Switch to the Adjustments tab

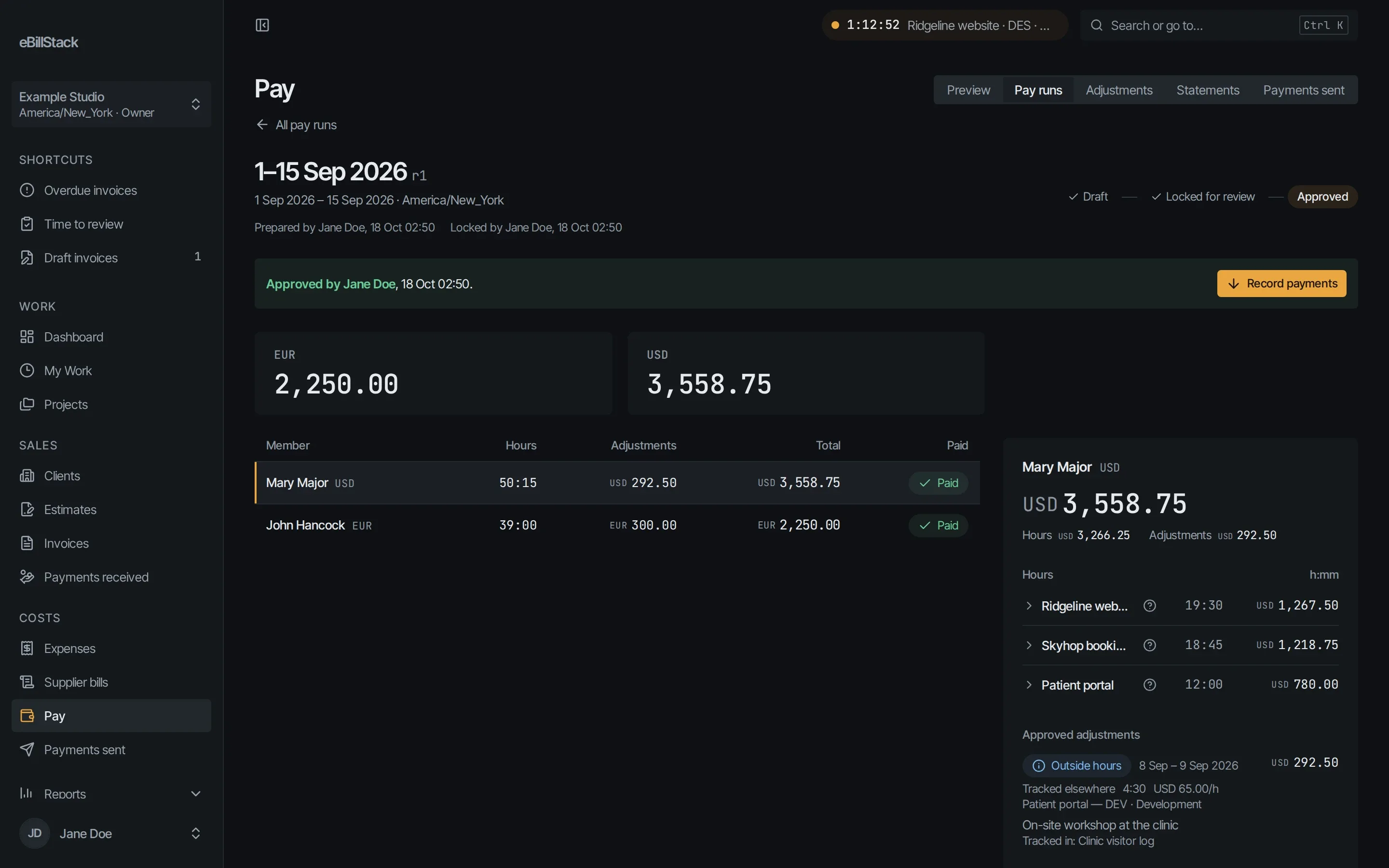(1118, 90)
